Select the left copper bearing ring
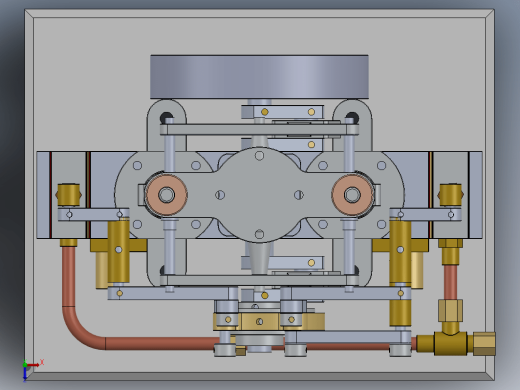 click(166, 195)
